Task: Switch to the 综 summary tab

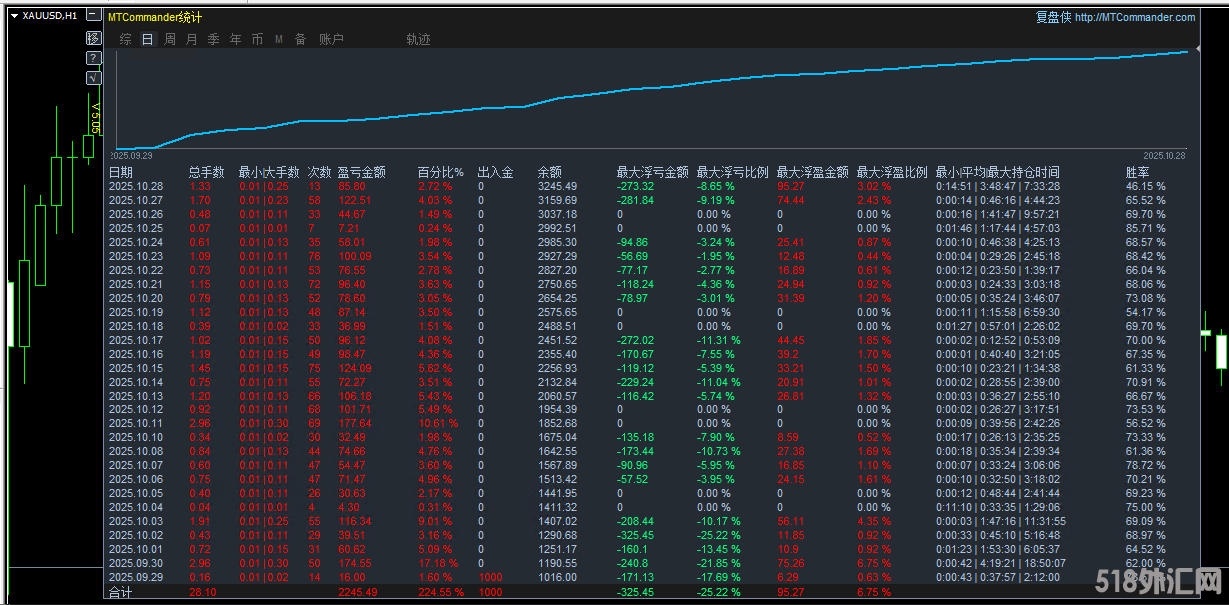Action: click(125, 39)
